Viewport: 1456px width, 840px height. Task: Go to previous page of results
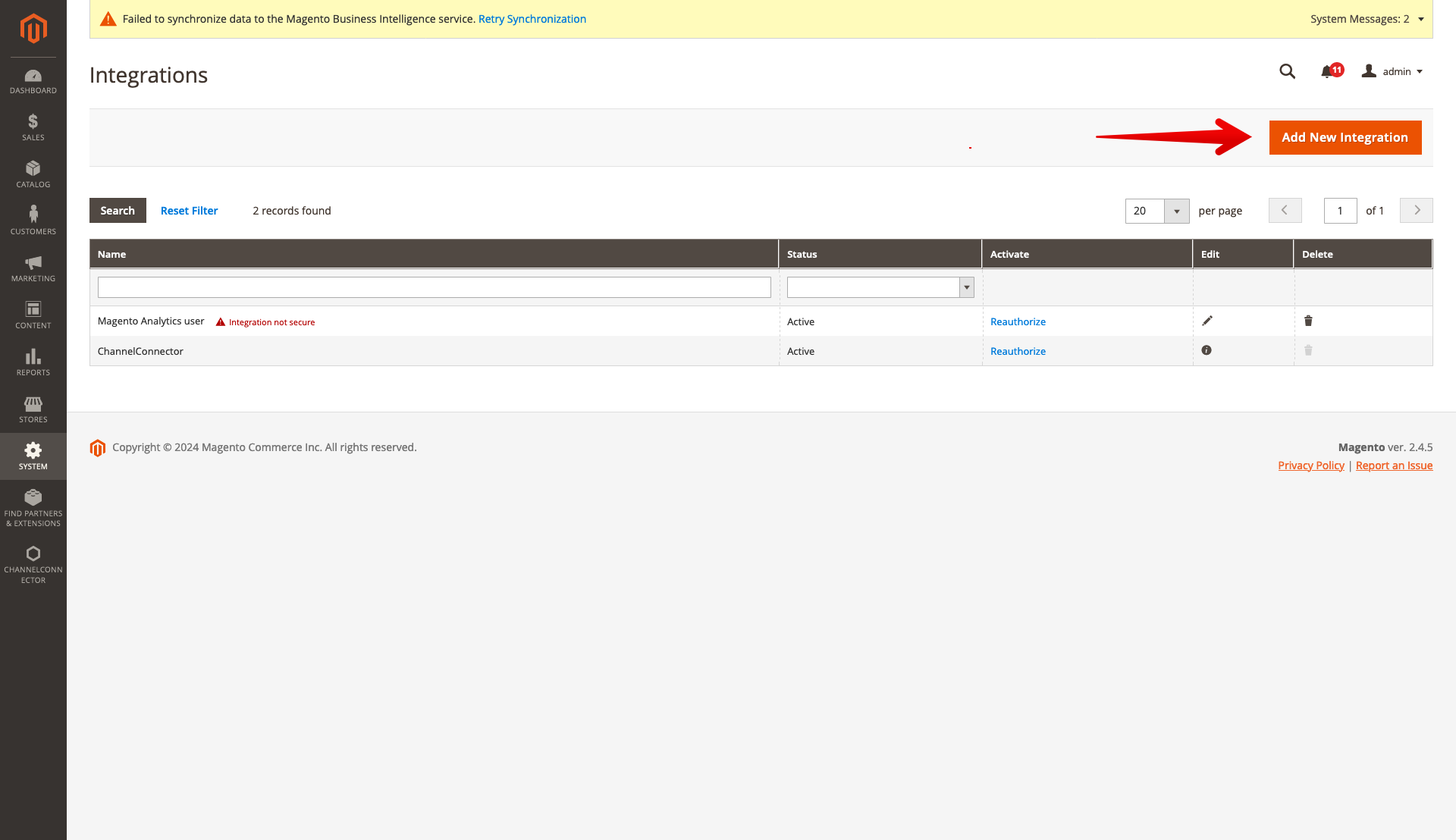click(1285, 210)
